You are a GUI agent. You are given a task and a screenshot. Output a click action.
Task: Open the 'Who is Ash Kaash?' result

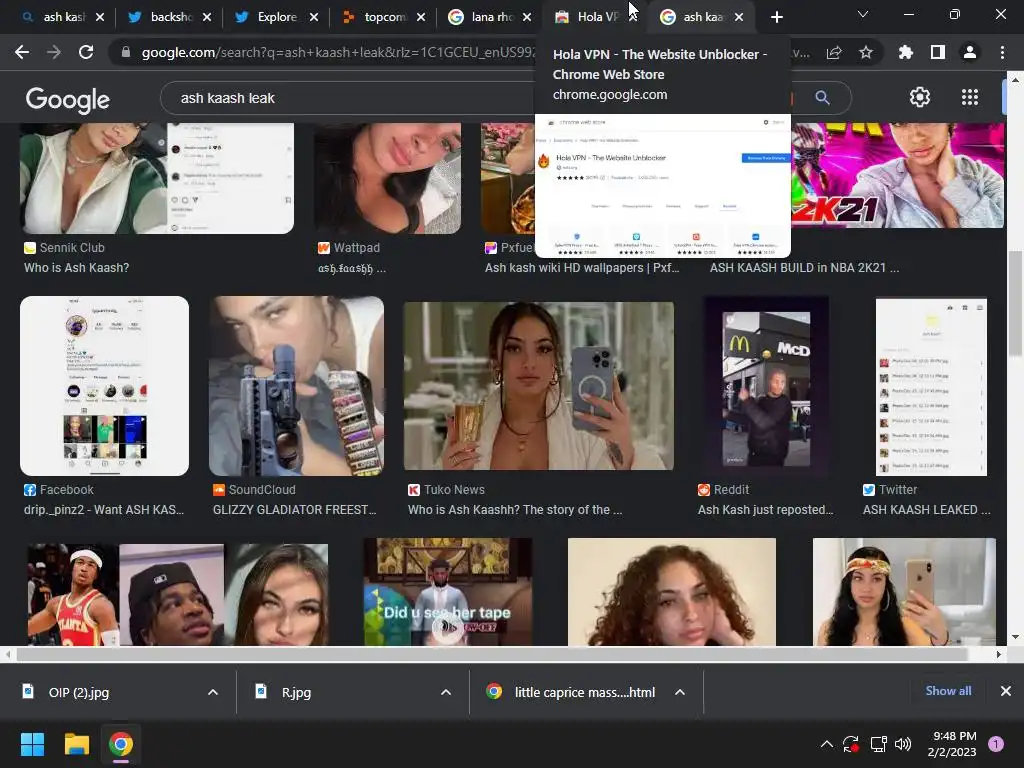76,268
